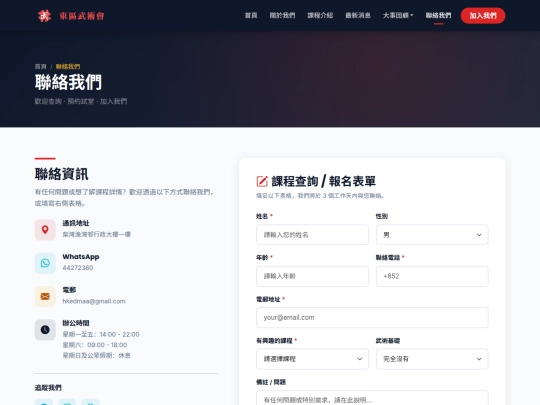
Task: Click the red martial arts association logo icon
Action: pos(44,16)
